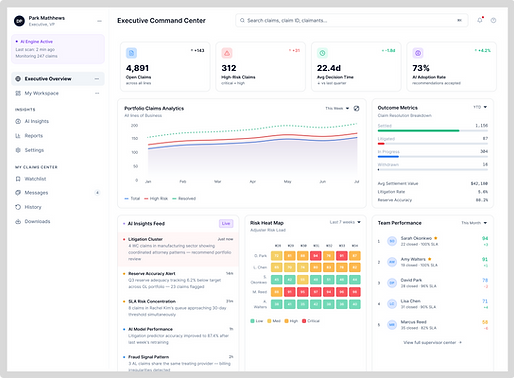
Task: Open the SLA Risk Concentration insight
Action: click(x=178, y=308)
